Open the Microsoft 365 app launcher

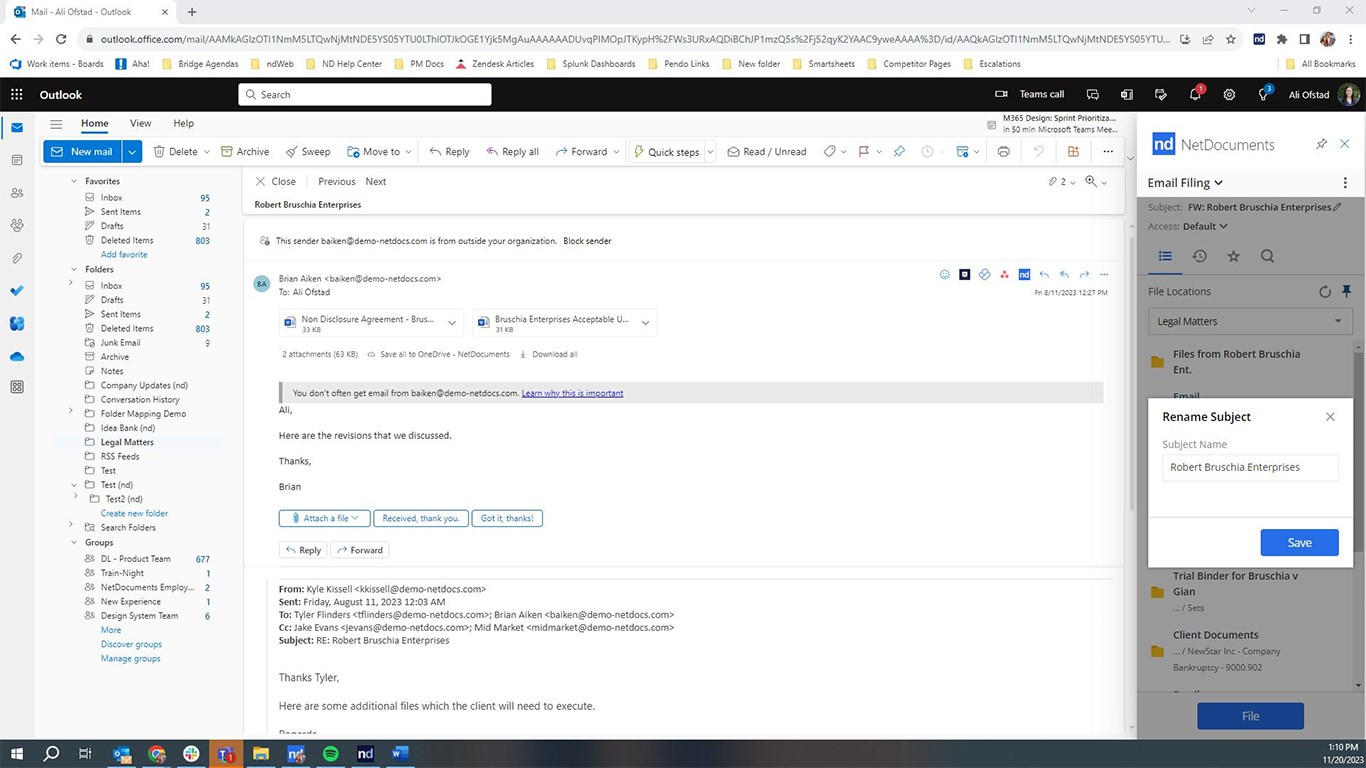[17, 94]
